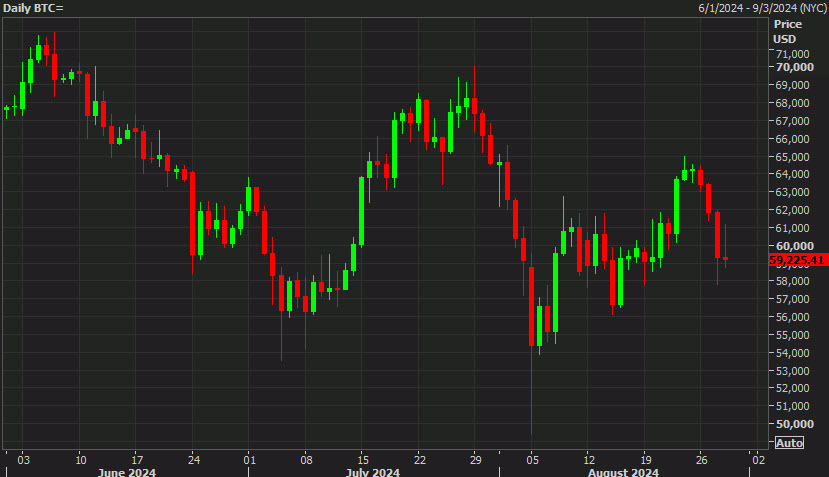
Task: Click the '12' date label under August
Action: (589, 460)
